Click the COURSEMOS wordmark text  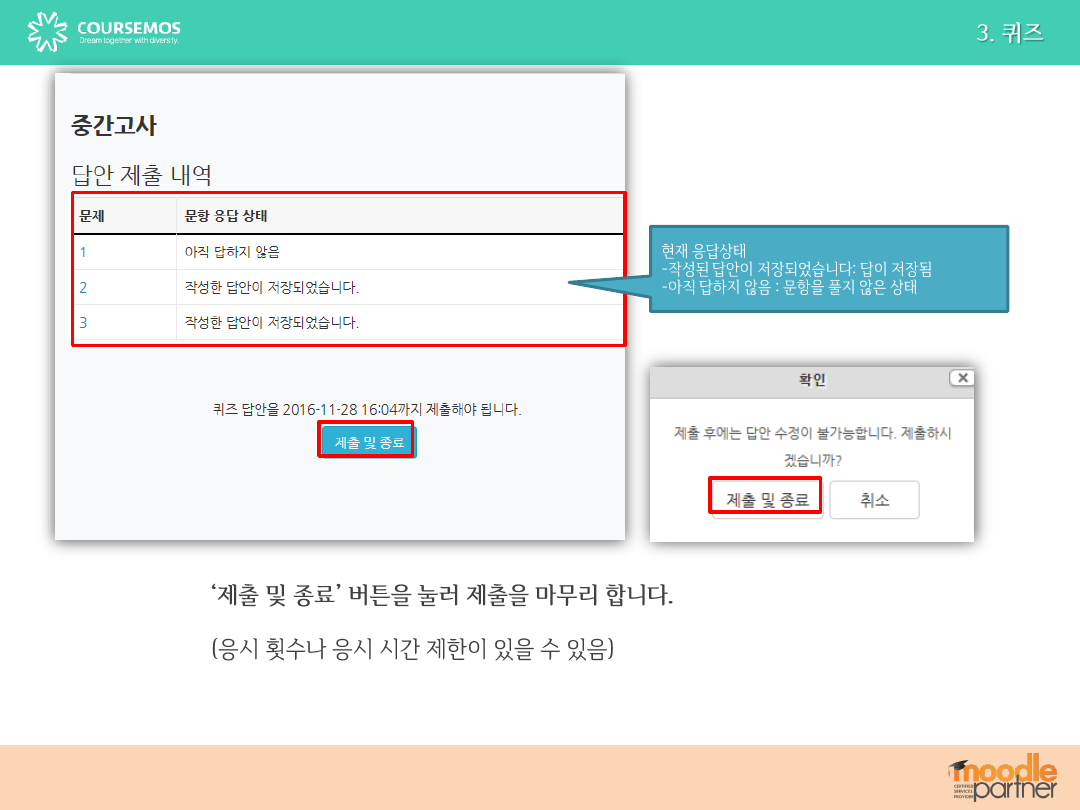click(x=129, y=28)
